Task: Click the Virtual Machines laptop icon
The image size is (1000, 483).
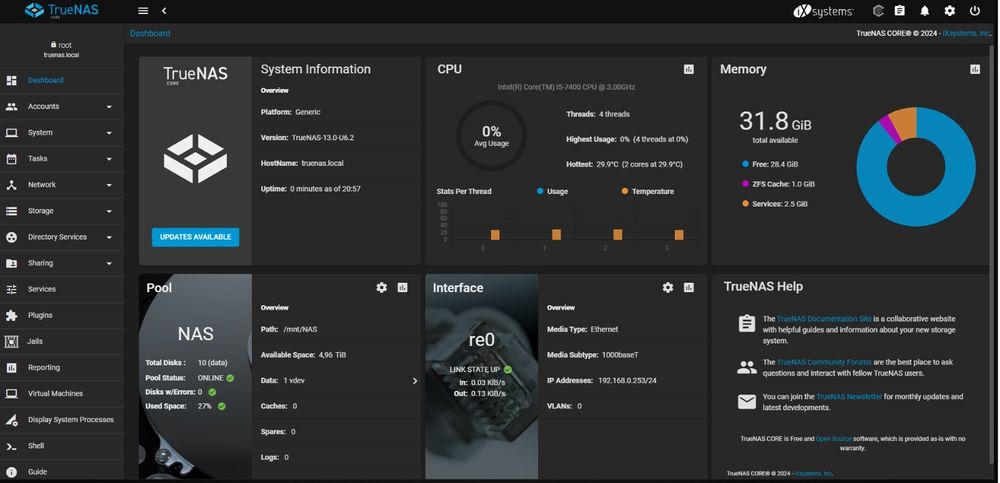Action: pos(11,394)
